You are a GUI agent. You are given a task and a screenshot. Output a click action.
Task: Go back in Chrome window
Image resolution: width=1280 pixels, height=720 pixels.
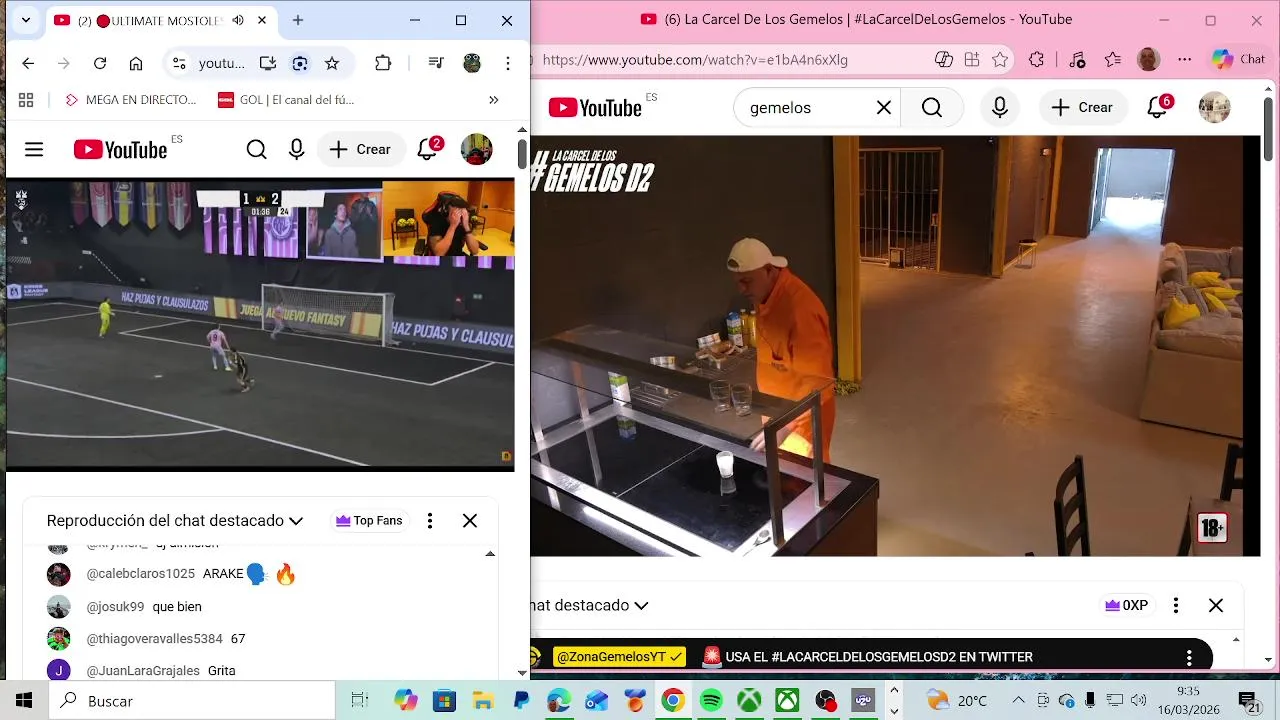coord(28,63)
